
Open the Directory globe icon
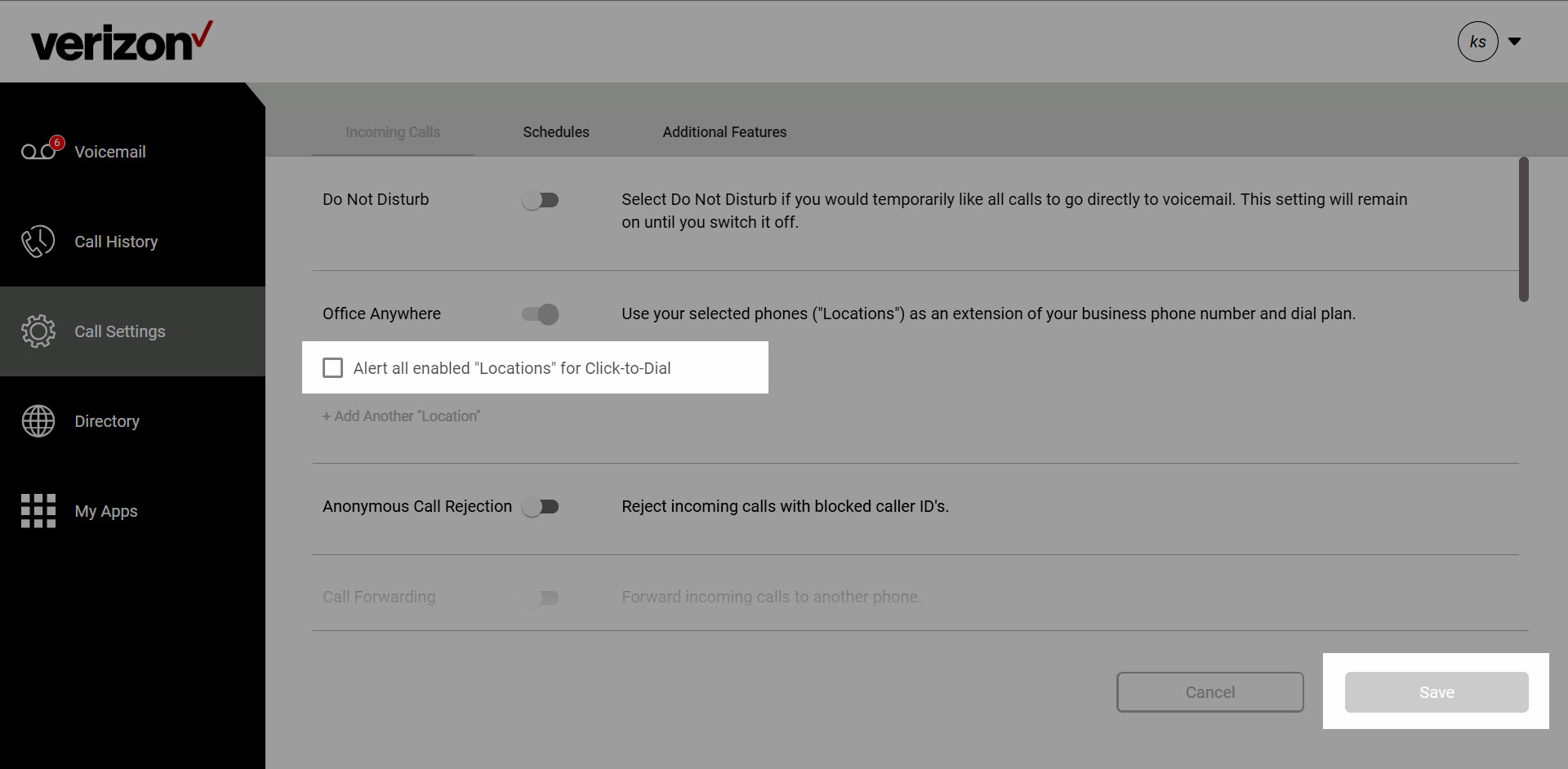point(38,421)
